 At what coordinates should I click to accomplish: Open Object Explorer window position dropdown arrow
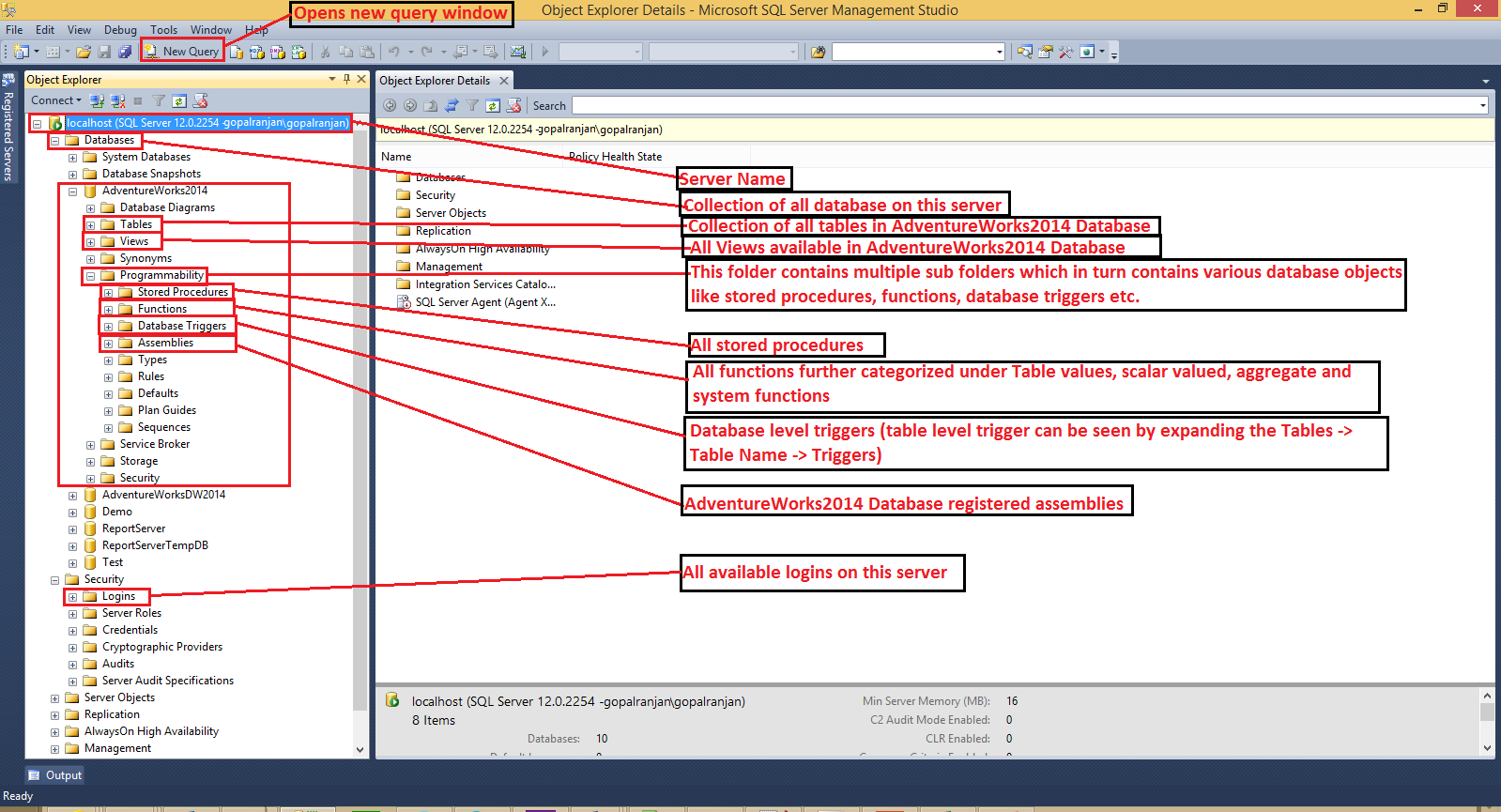(x=332, y=79)
